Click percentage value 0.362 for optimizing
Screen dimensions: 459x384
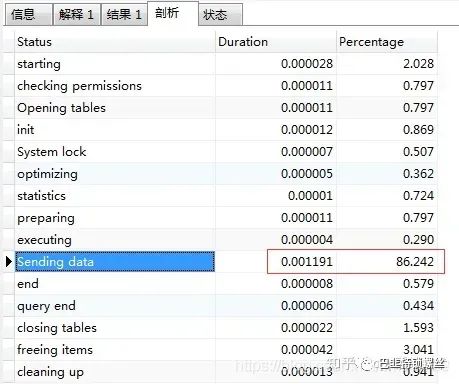click(x=418, y=174)
